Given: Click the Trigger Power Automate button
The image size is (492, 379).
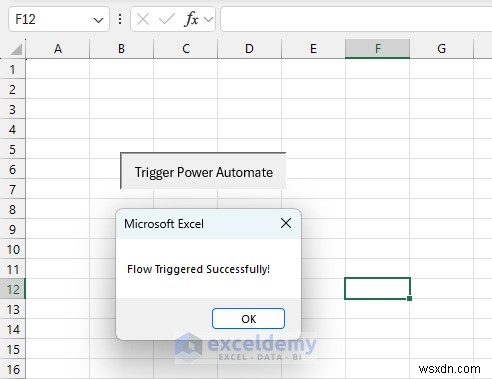Looking at the screenshot, I should coord(203,171).
